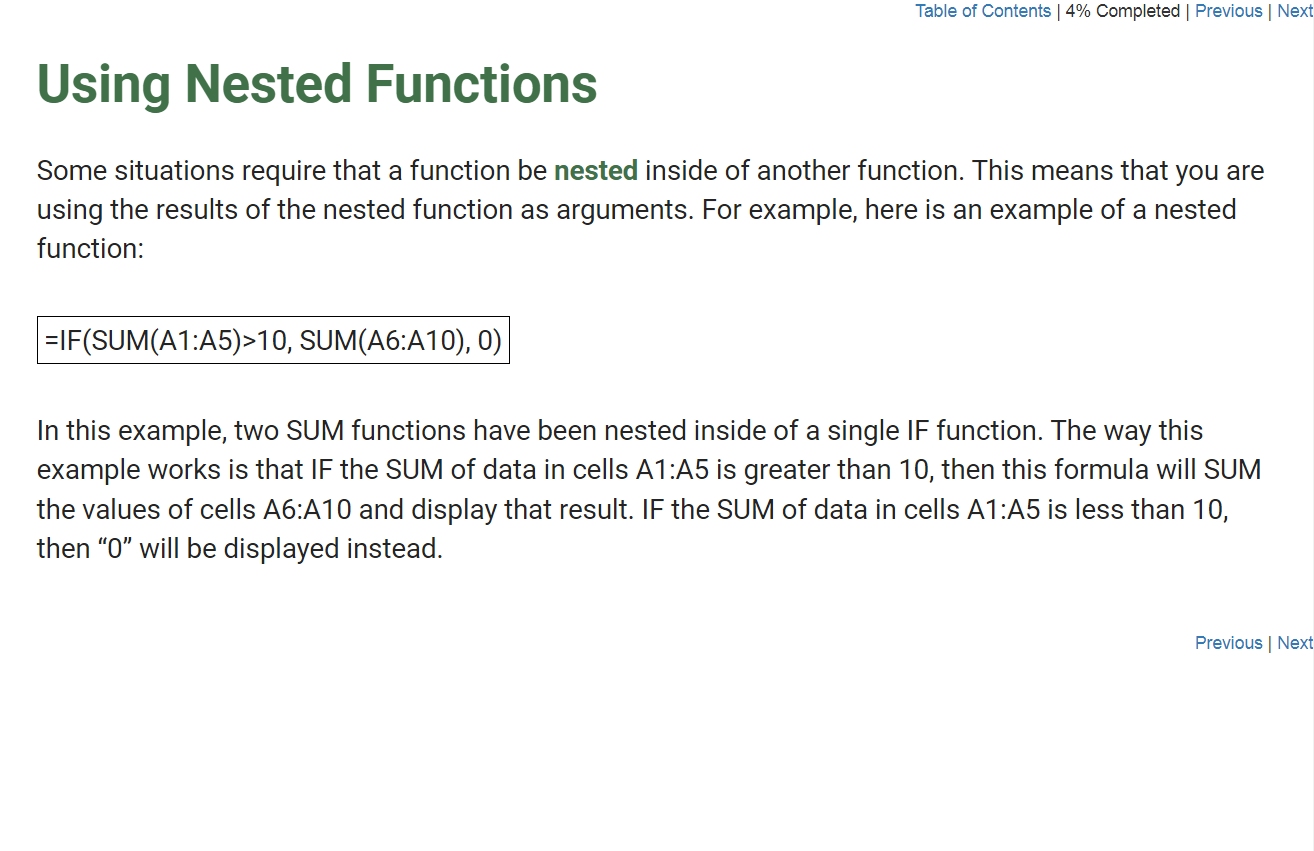This screenshot has width=1314, height=851.
Task: Click the word Using in the heading
Action: click(104, 84)
